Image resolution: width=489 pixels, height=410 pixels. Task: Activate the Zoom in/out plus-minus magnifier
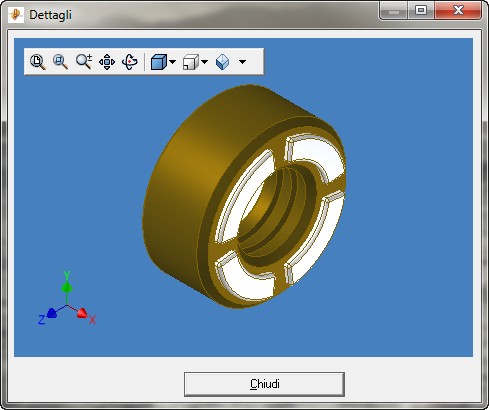(84, 62)
